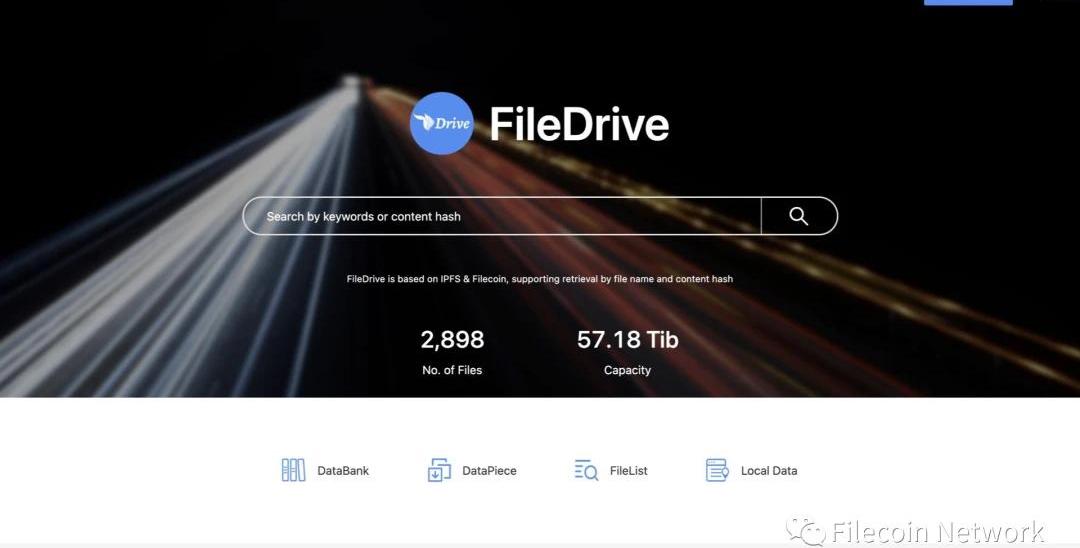
Task: Focus the keywords or content hash search field
Action: click(x=502, y=216)
